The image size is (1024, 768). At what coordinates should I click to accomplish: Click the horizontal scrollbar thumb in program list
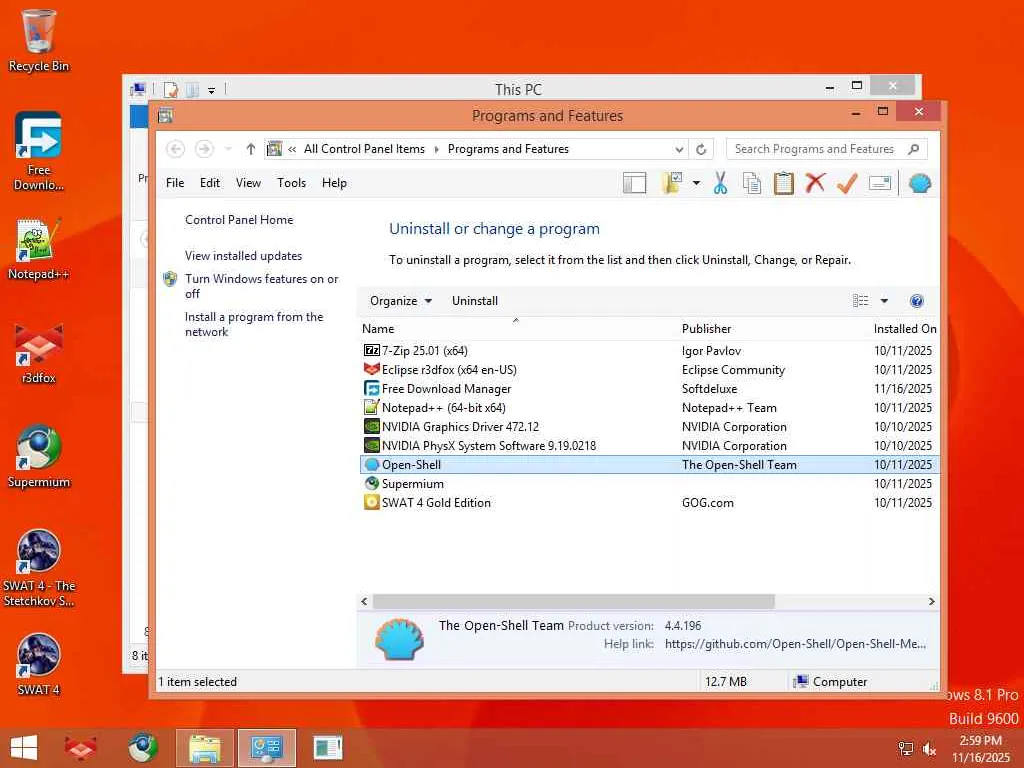(x=573, y=601)
